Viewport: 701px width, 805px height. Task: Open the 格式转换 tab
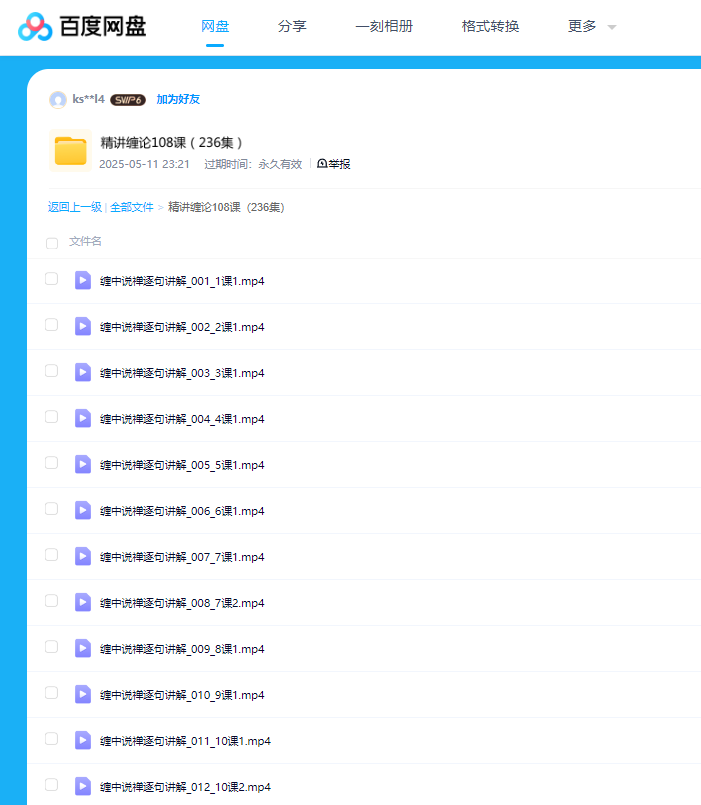[490, 27]
